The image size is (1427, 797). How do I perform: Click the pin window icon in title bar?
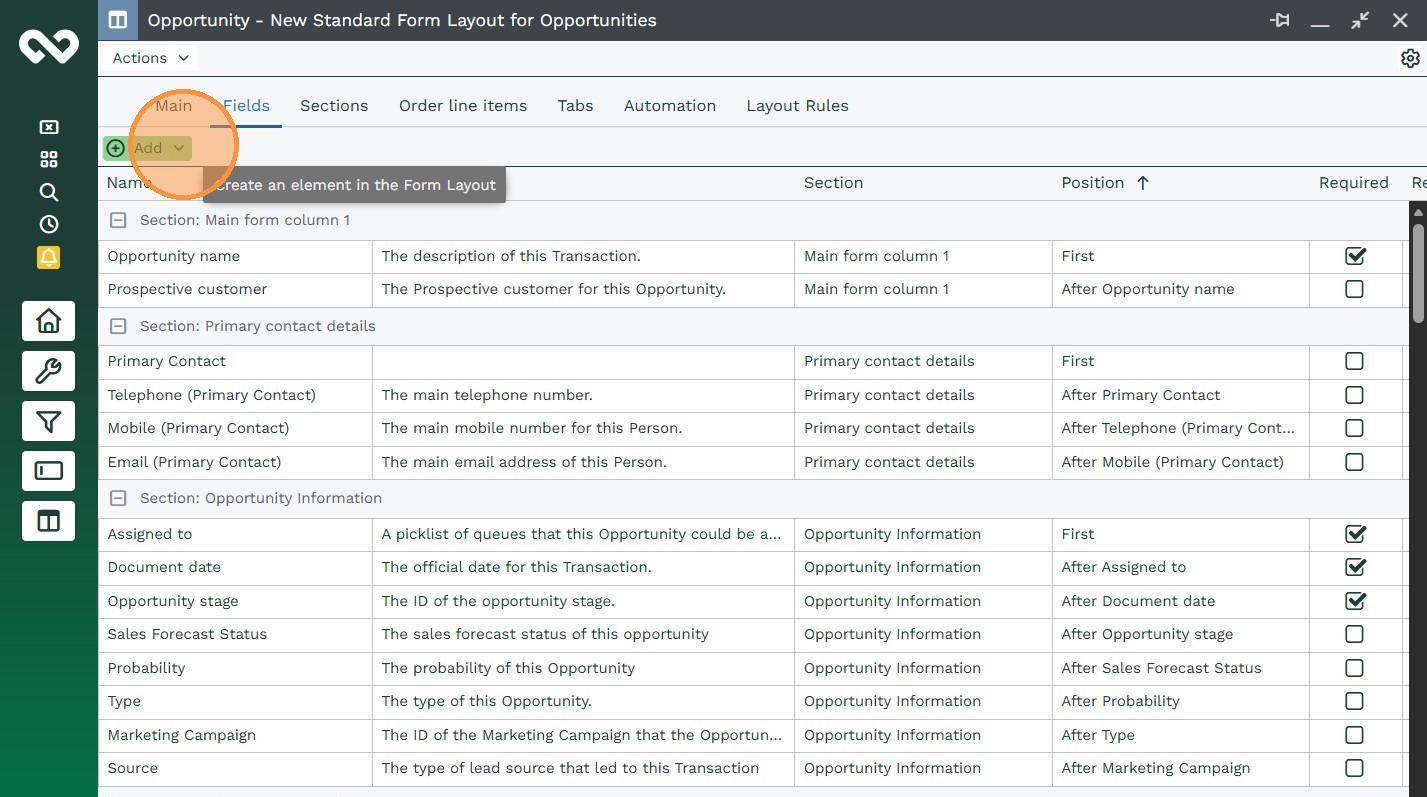pos(1279,20)
